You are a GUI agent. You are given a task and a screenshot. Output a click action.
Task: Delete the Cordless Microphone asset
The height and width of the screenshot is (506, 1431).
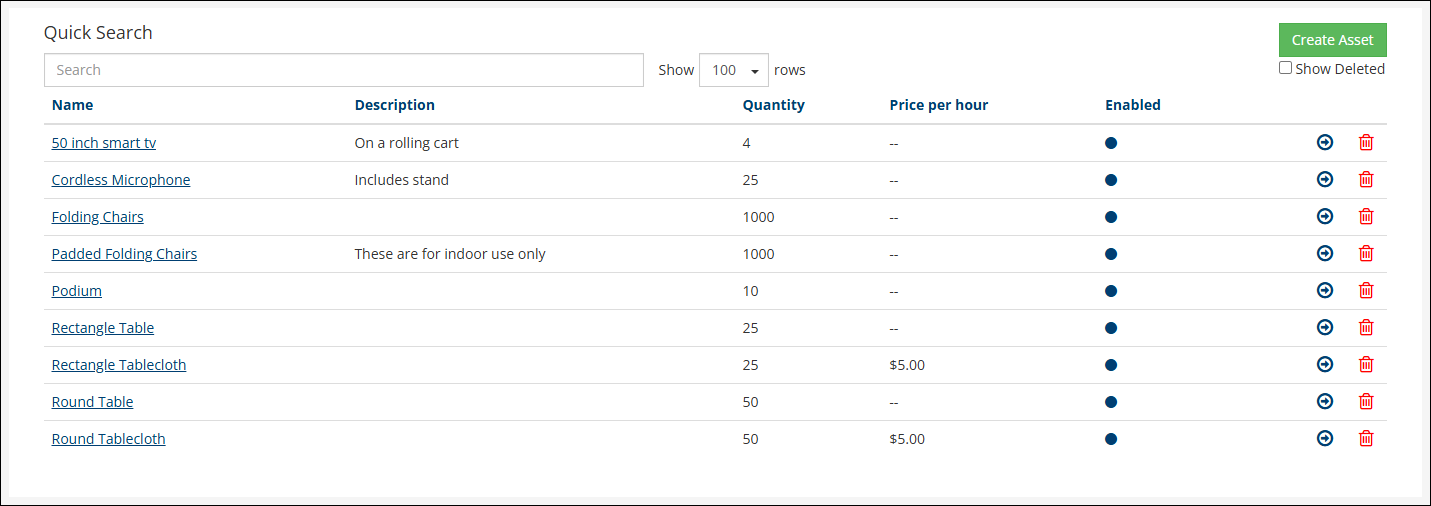(1366, 180)
